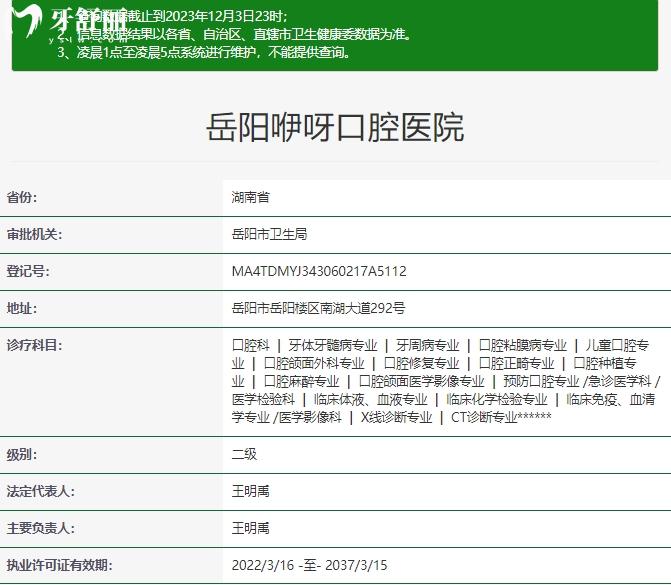Click the maintenance notice about 凌晨1点至凌晨5点
The height and width of the screenshot is (585, 671).
[x=203, y=52]
